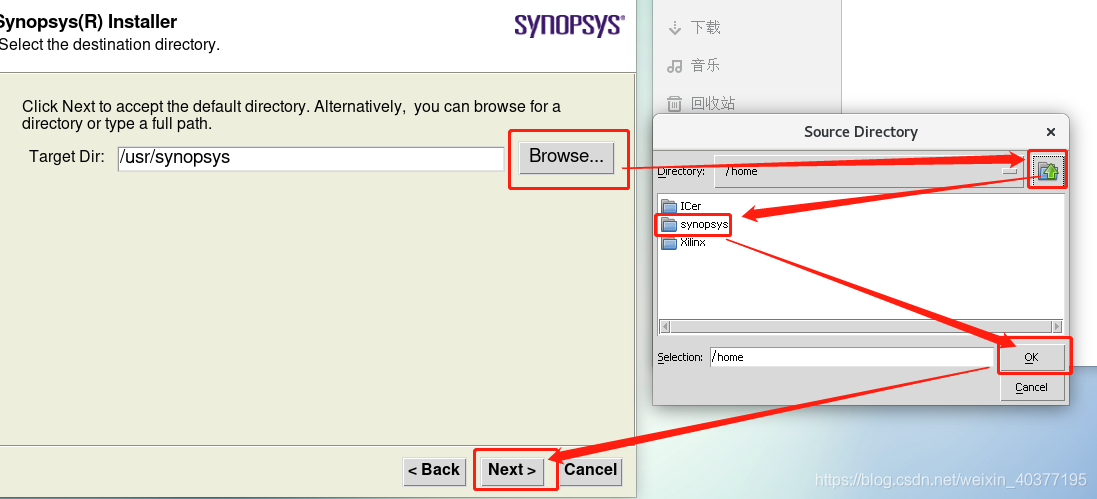Click the music note icon in sidebar
The image size is (1097, 499).
tap(674, 66)
